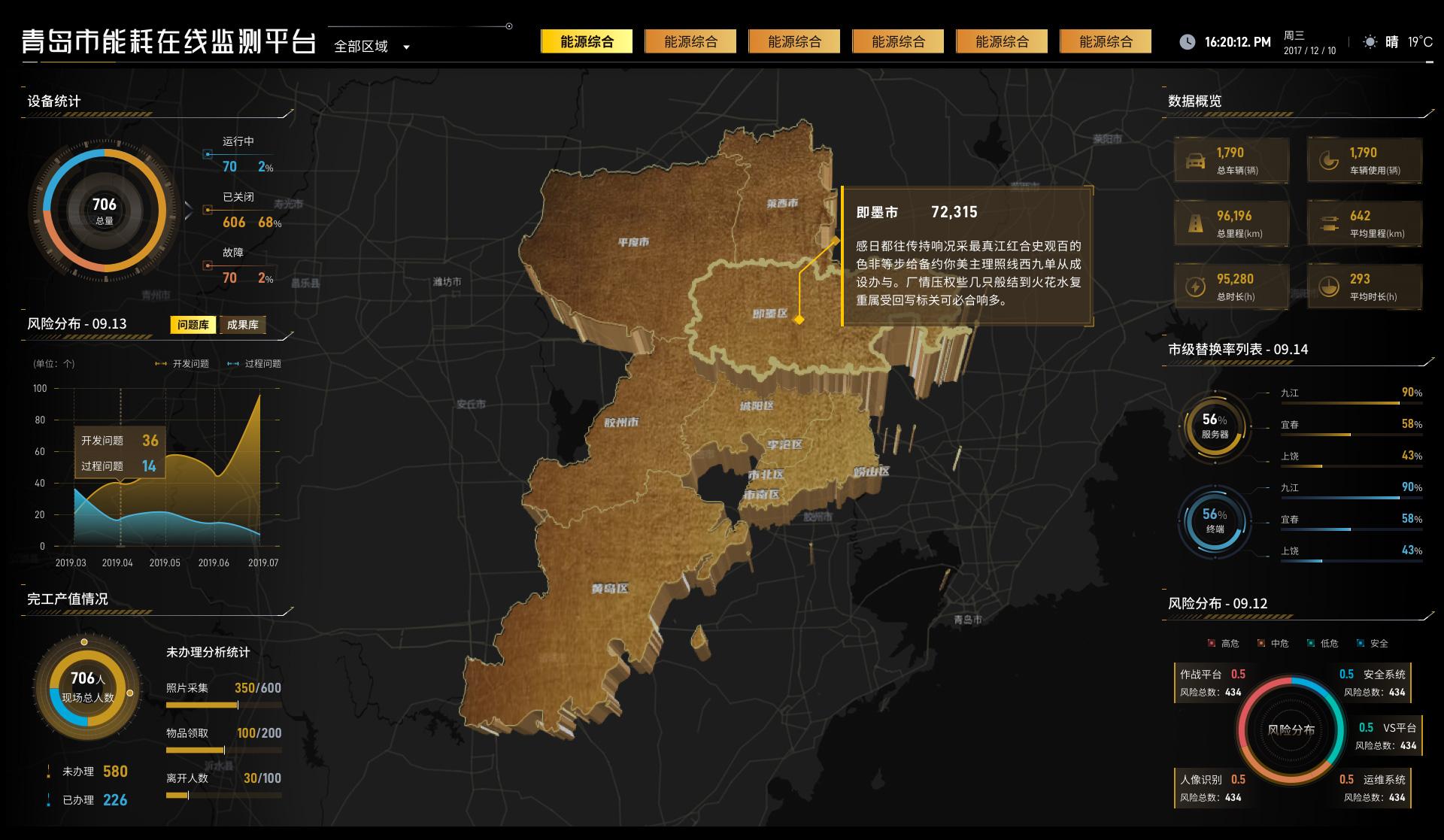Click the 胶州市 map region
This screenshot has height=840, width=1444.
(621, 423)
